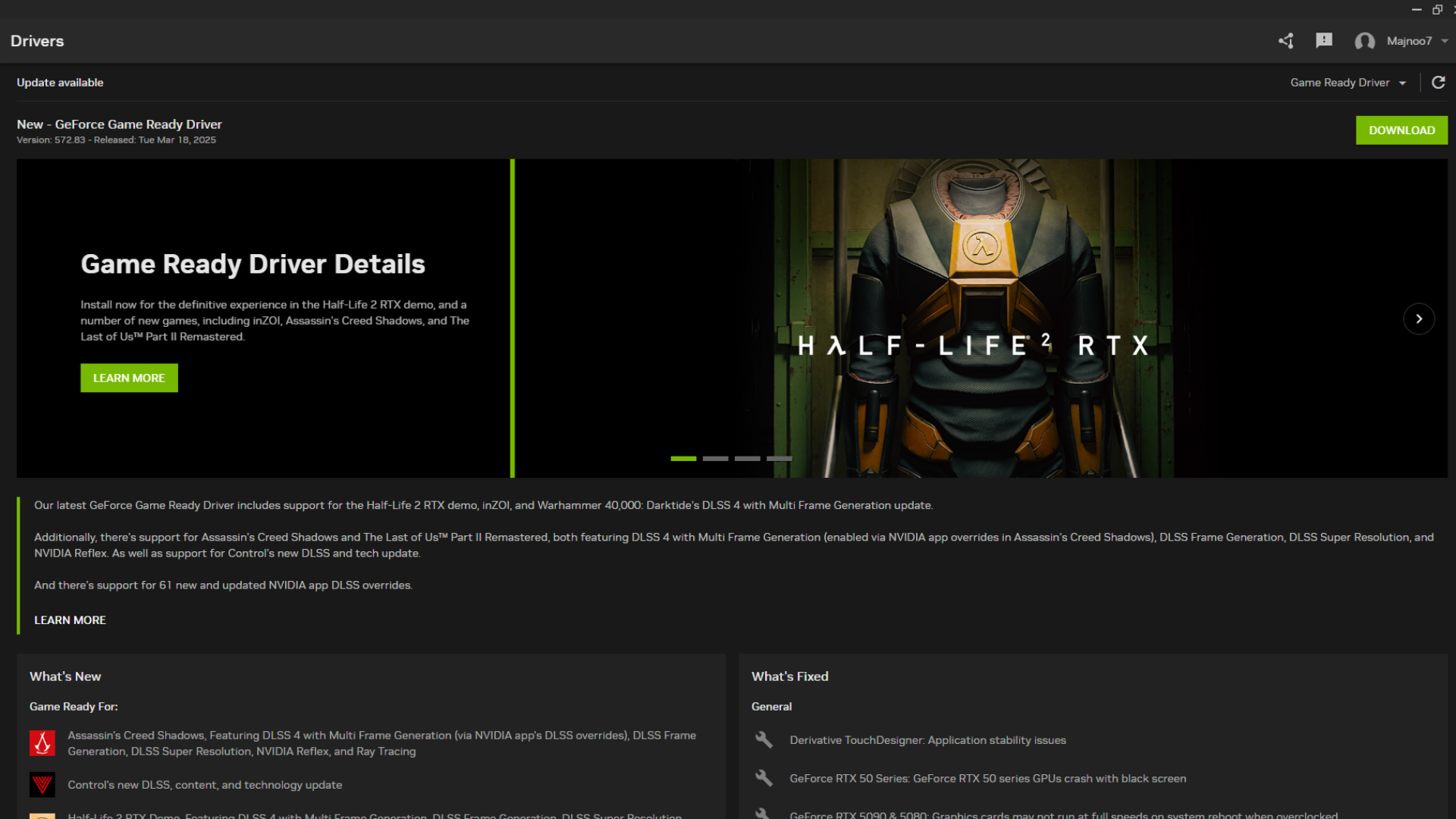This screenshot has height=819, width=1456.
Task: Click Control's new DLSS update entry
Action: tap(205, 785)
